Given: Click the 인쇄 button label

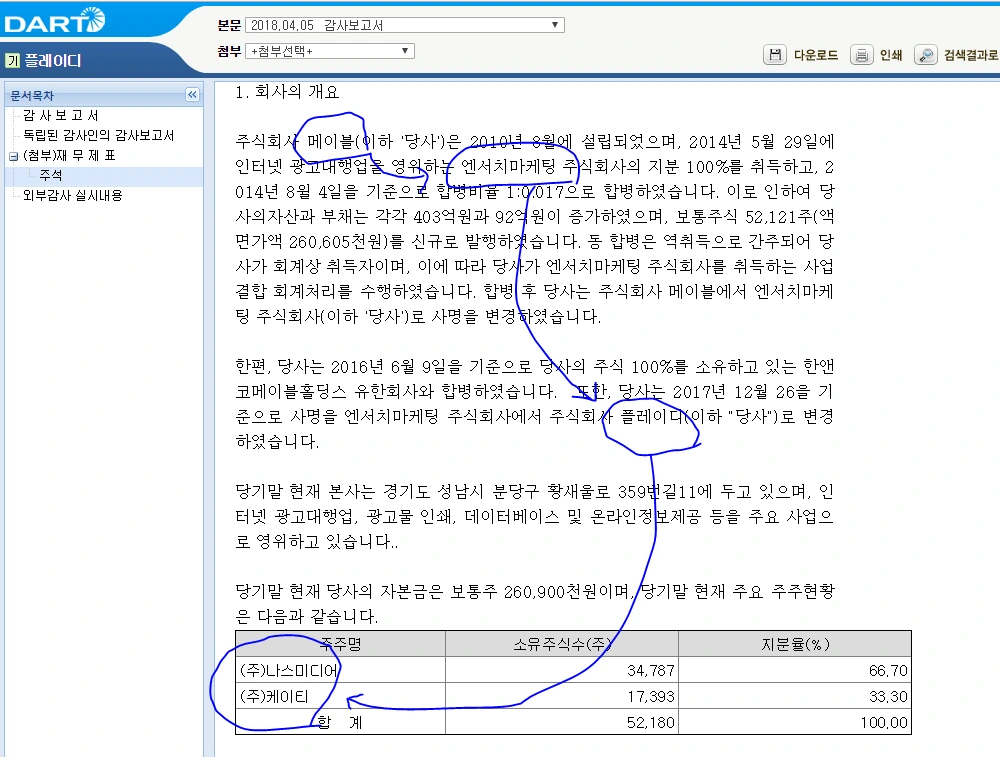Looking at the screenshot, I should [891, 55].
